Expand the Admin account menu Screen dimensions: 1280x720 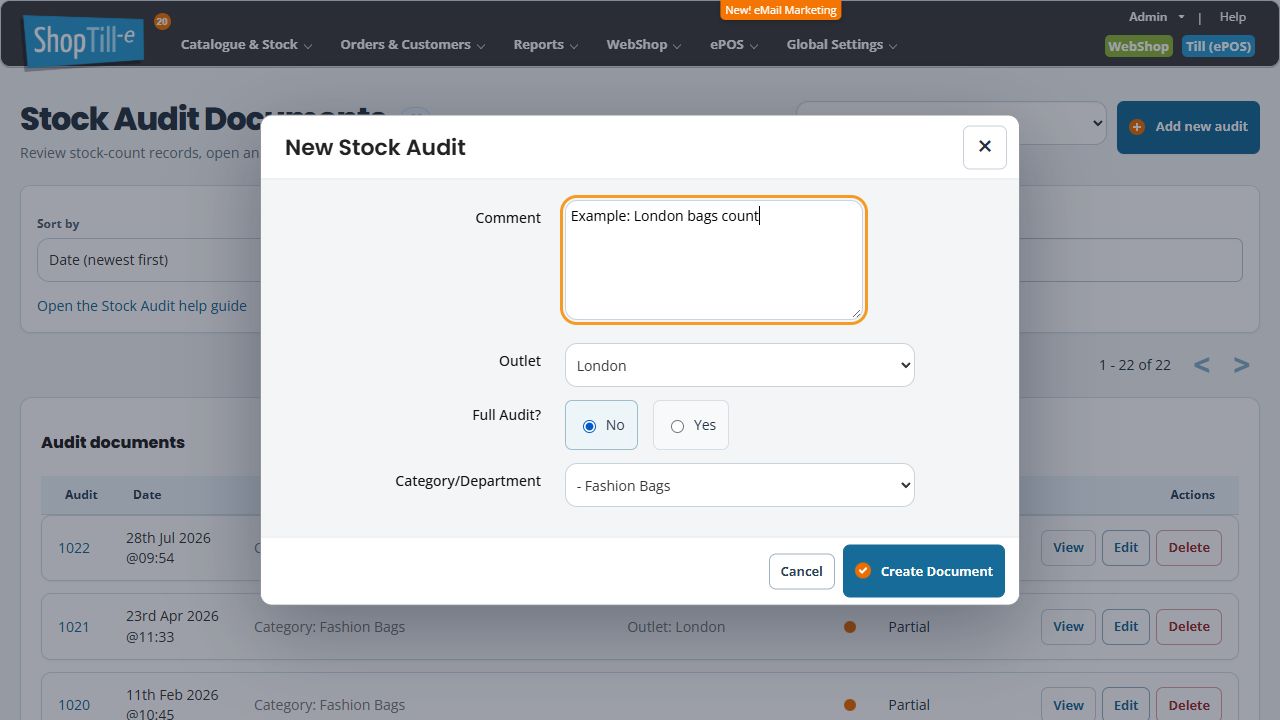[x=1156, y=17]
